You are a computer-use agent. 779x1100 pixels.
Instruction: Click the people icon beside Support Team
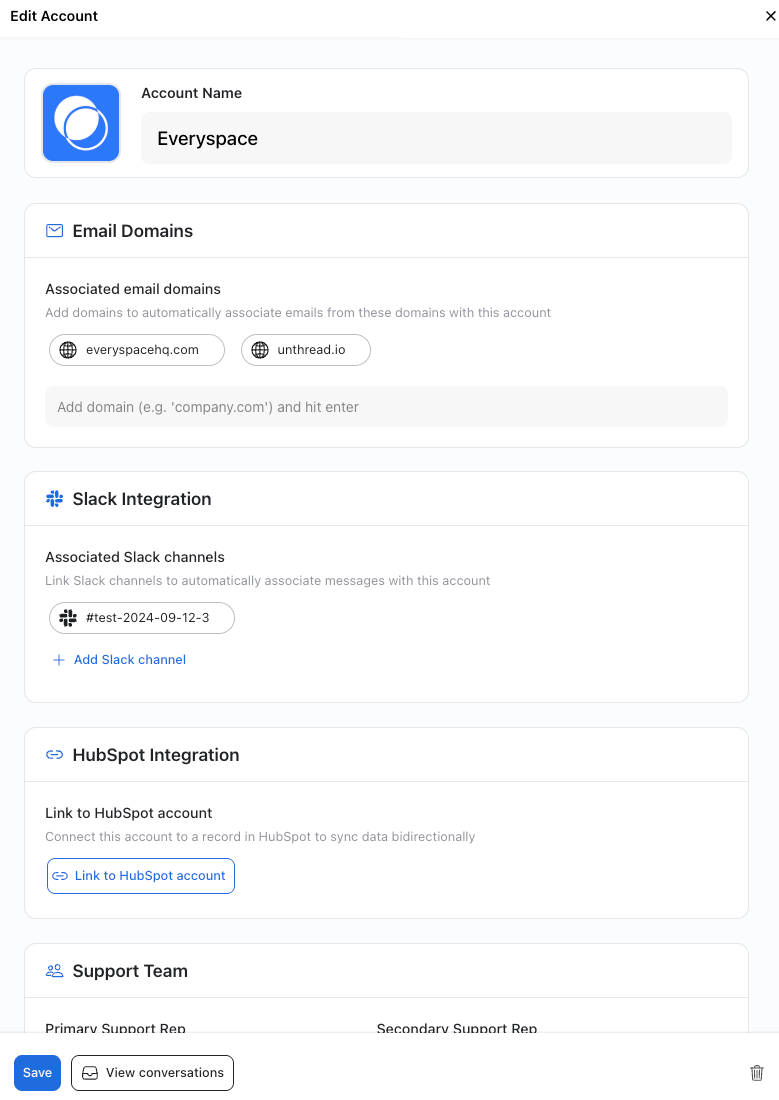(55, 971)
